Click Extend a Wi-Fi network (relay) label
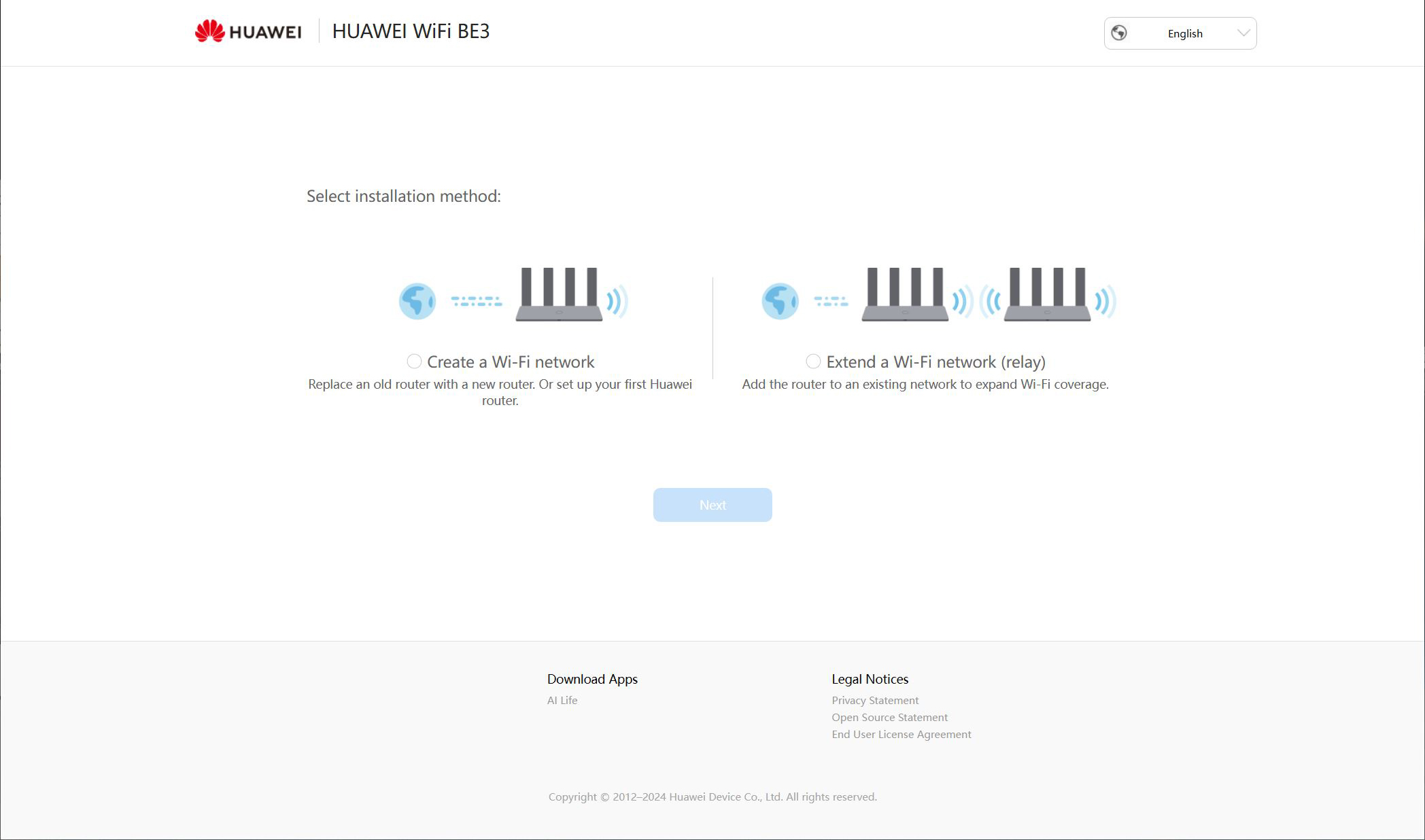The width and height of the screenshot is (1425, 840). tap(936, 362)
